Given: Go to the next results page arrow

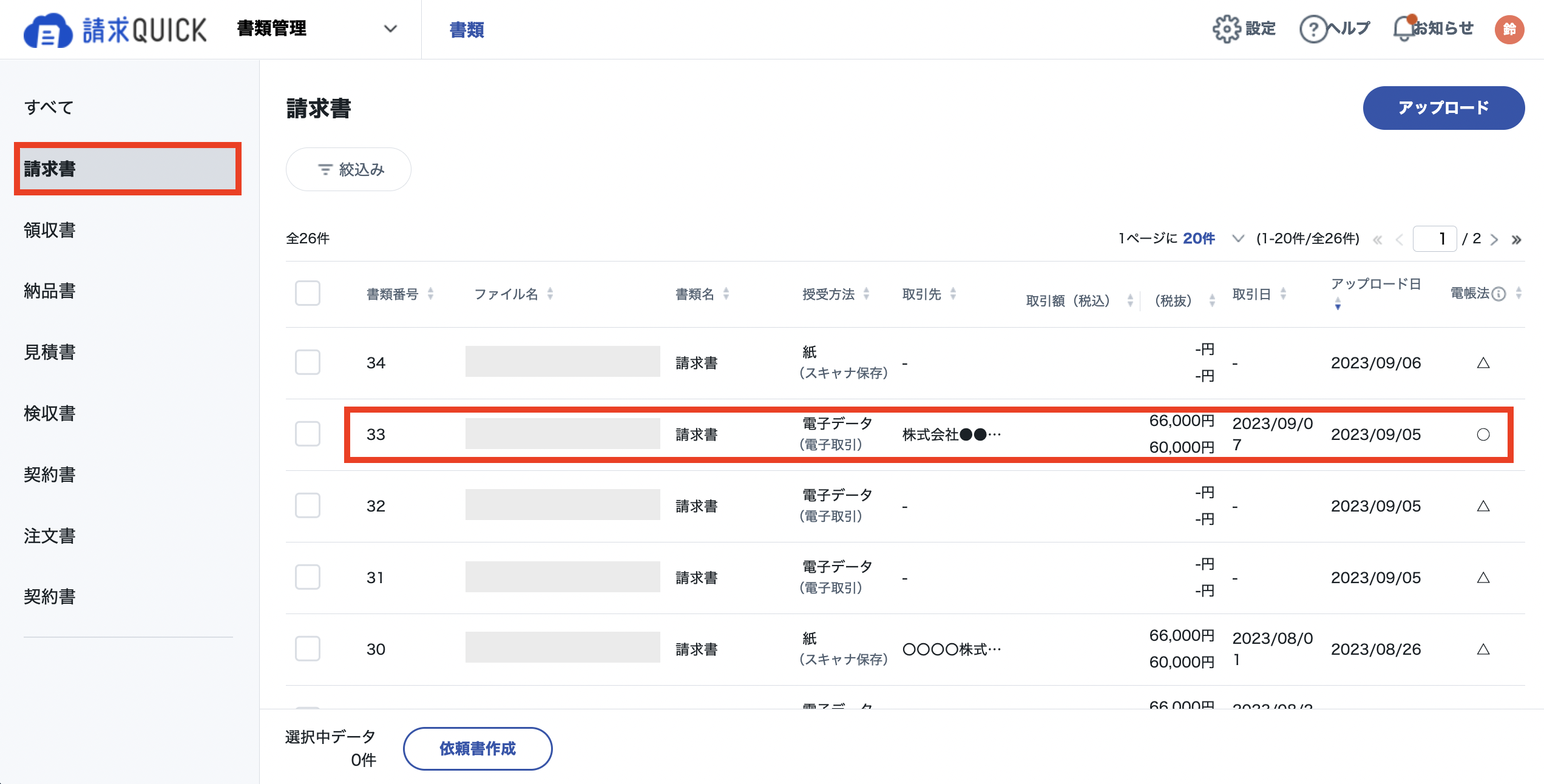Looking at the screenshot, I should (1494, 239).
